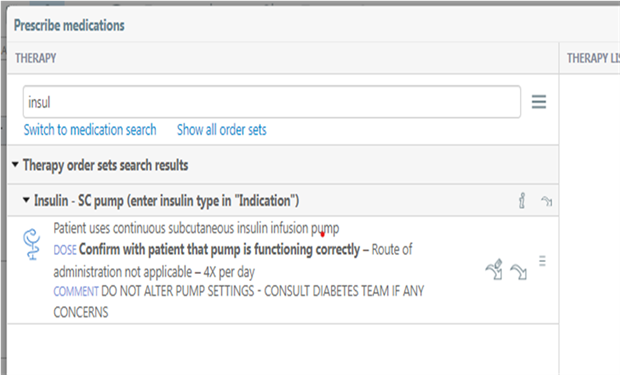
Task: Collapse the Insulin - SC pump order set
Action: (26, 200)
